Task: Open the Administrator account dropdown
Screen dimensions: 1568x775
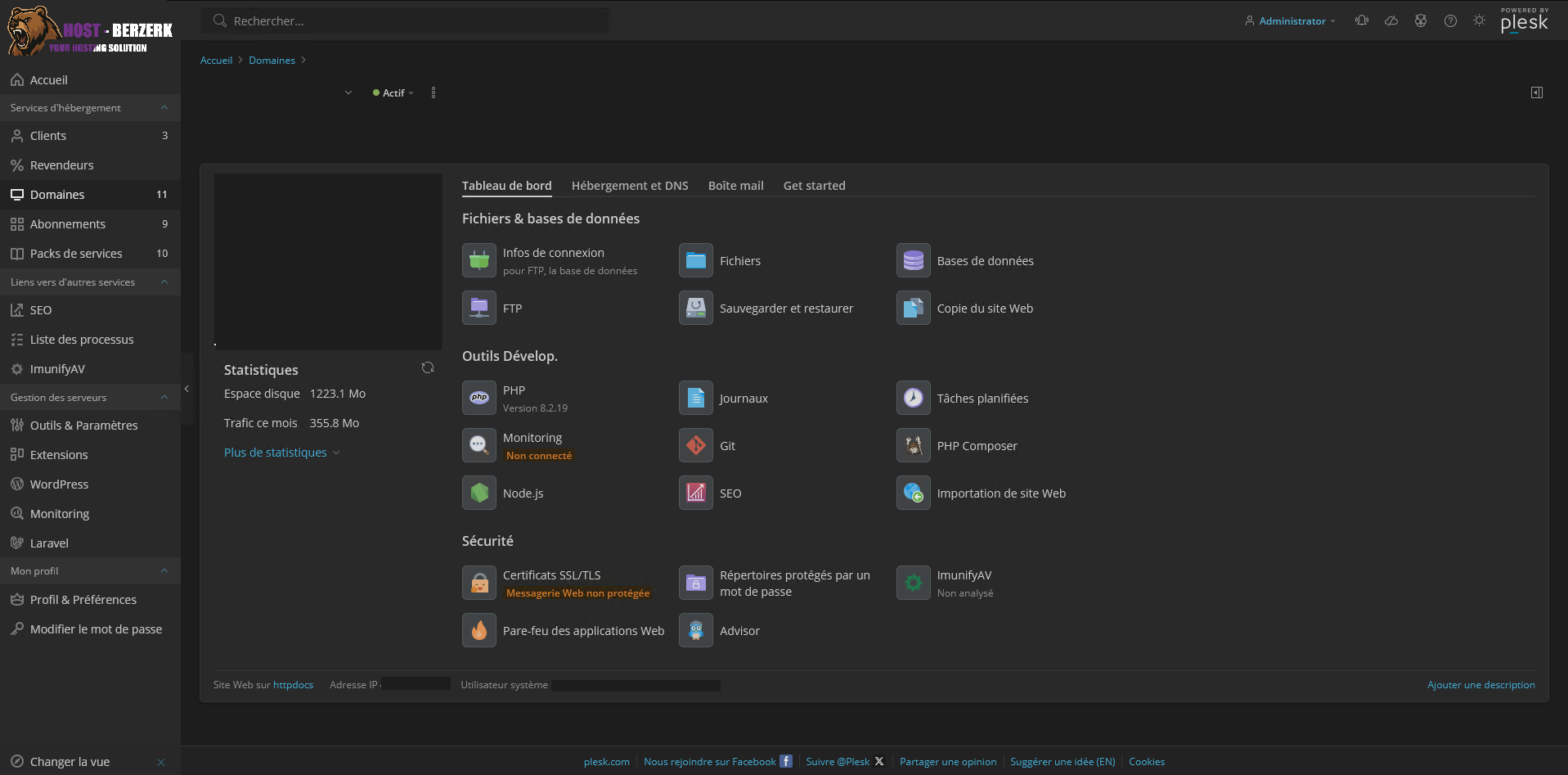Action: (1290, 21)
